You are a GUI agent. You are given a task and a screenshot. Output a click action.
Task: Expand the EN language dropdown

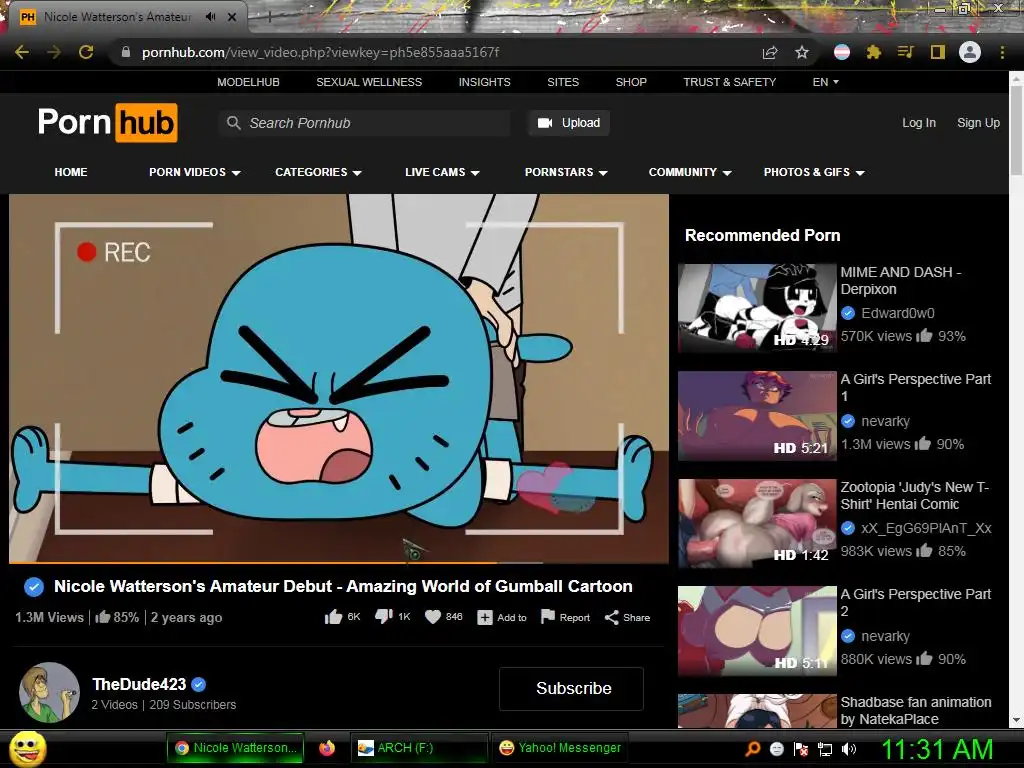tap(825, 82)
